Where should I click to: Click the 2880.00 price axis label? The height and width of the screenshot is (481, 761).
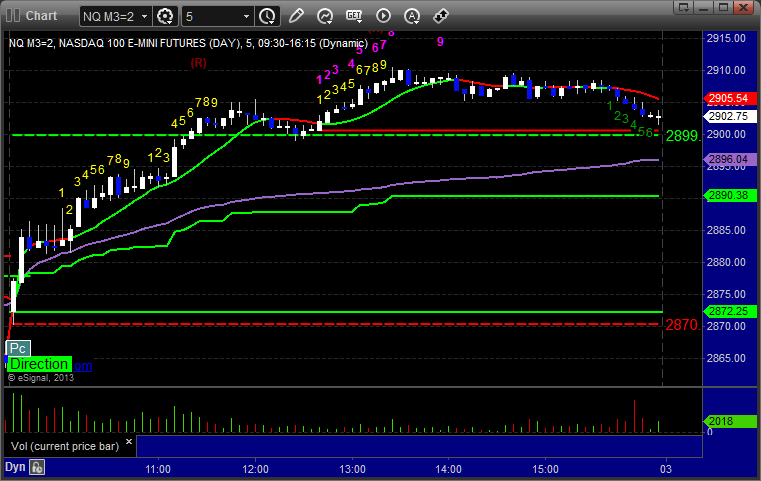(727, 262)
